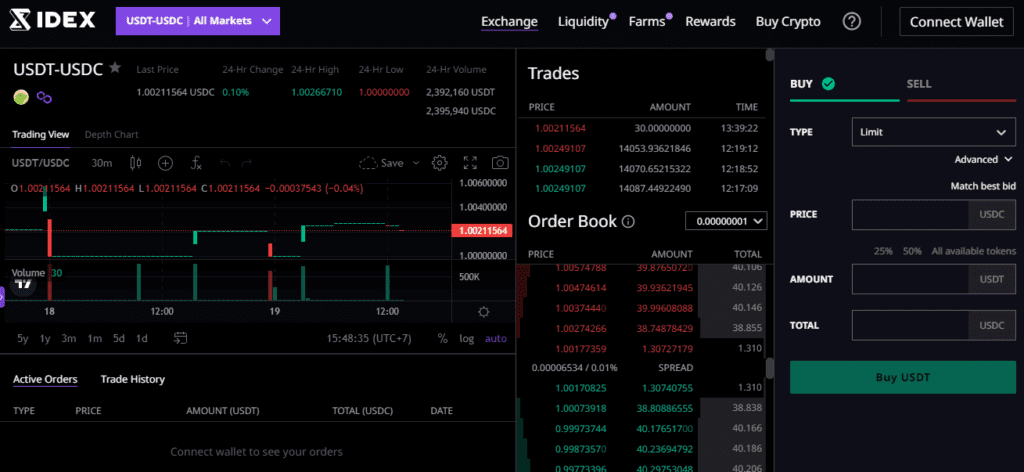This screenshot has width=1024, height=472.
Task: Open the Rewards page
Action: (x=711, y=22)
